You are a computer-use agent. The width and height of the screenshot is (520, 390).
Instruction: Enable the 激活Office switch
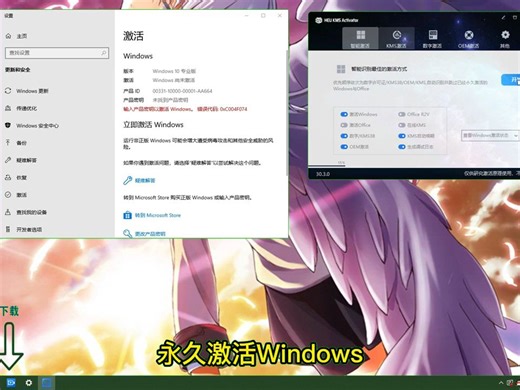tap(344, 125)
